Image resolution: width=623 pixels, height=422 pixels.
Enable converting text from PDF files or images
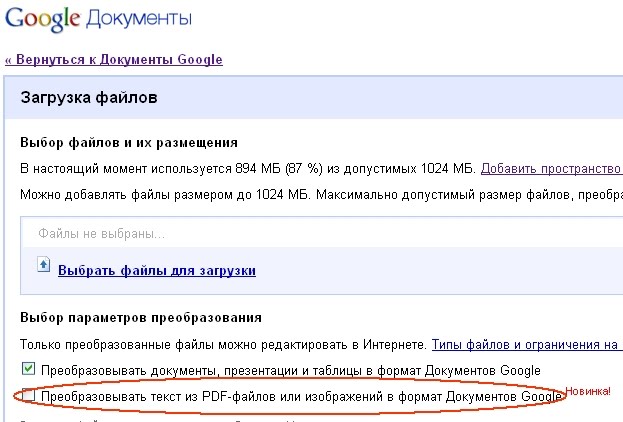pyautogui.click(x=29, y=395)
